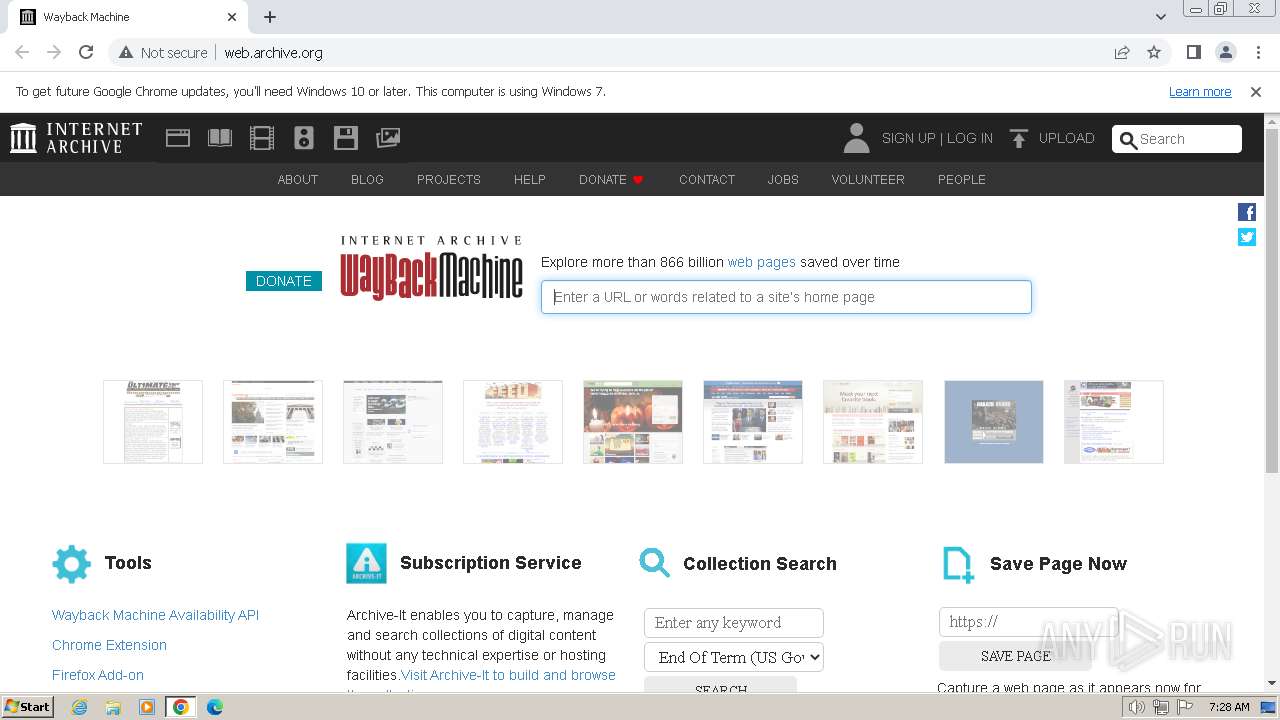Open the HELP menu item
The image size is (1280, 720).
pyautogui.click(x=530, y=180)
